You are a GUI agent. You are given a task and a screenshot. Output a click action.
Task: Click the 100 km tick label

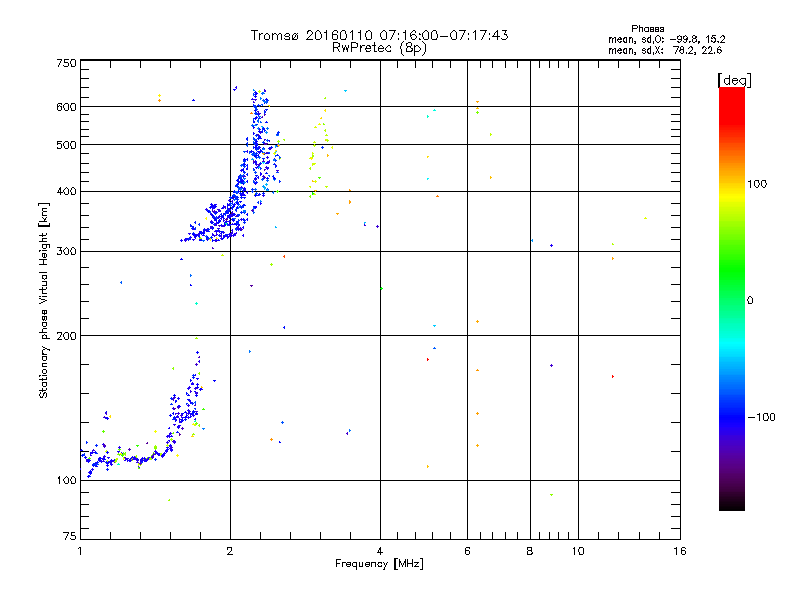coord(66,480)
